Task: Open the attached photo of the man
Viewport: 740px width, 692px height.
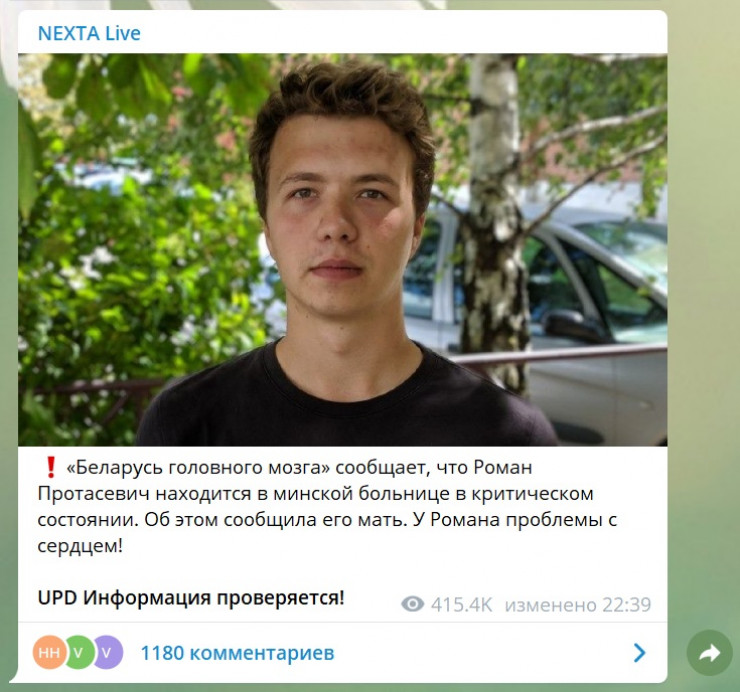Action: (343, 250)
